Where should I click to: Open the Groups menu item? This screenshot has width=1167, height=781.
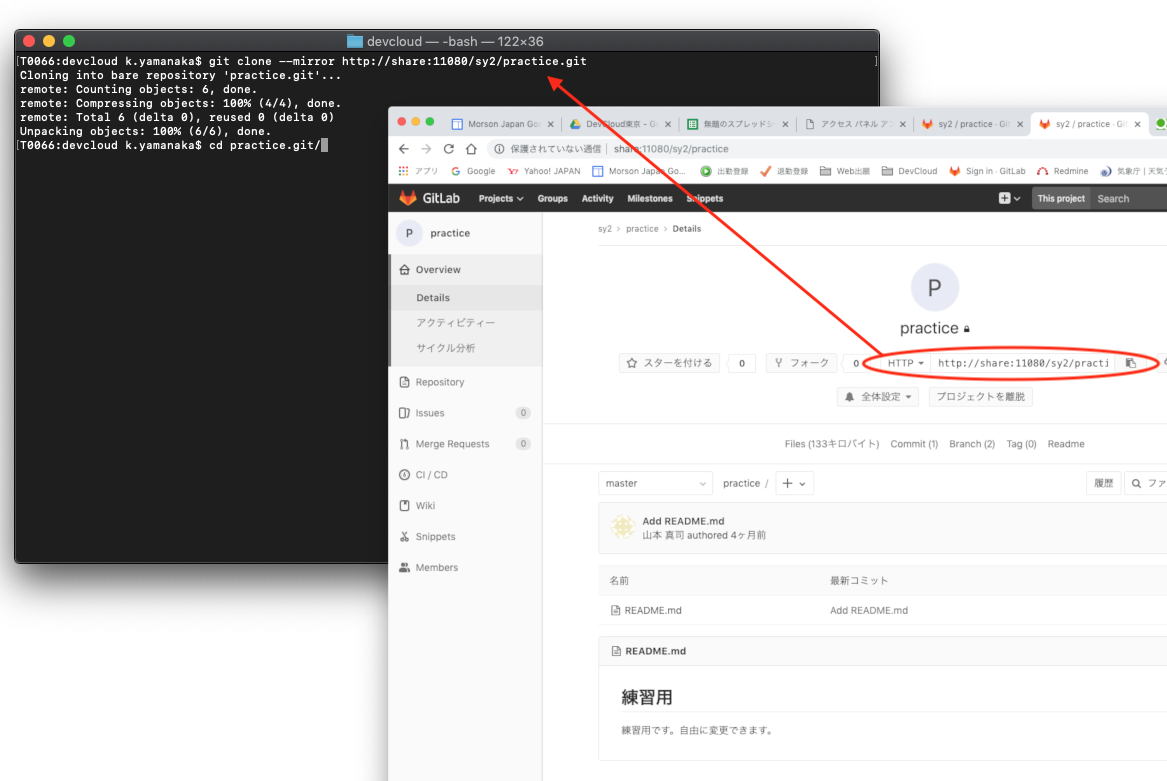click(x=552, y=198)
